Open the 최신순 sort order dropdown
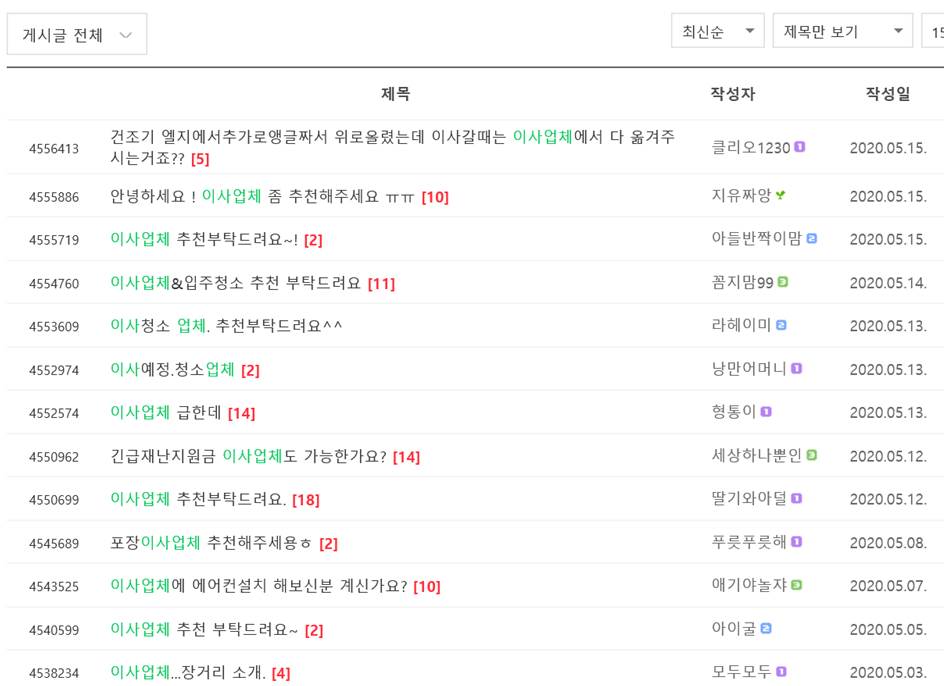944x686 pixels. pos(718,31)
